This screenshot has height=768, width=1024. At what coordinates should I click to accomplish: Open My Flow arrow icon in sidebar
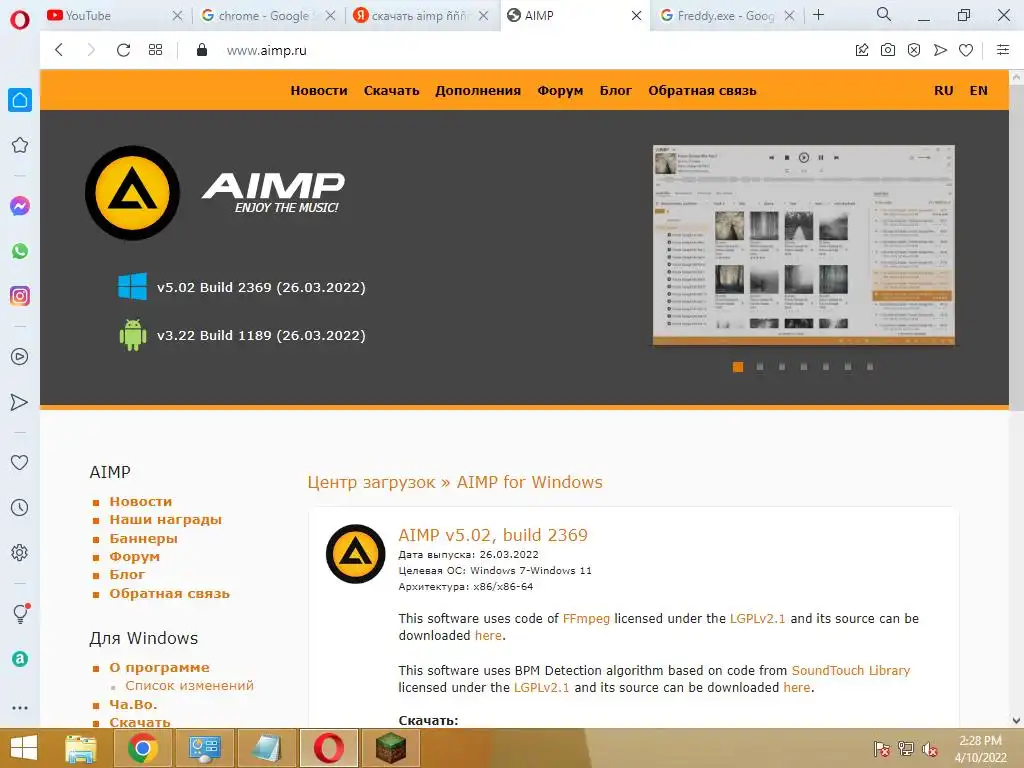click(20, 402)
